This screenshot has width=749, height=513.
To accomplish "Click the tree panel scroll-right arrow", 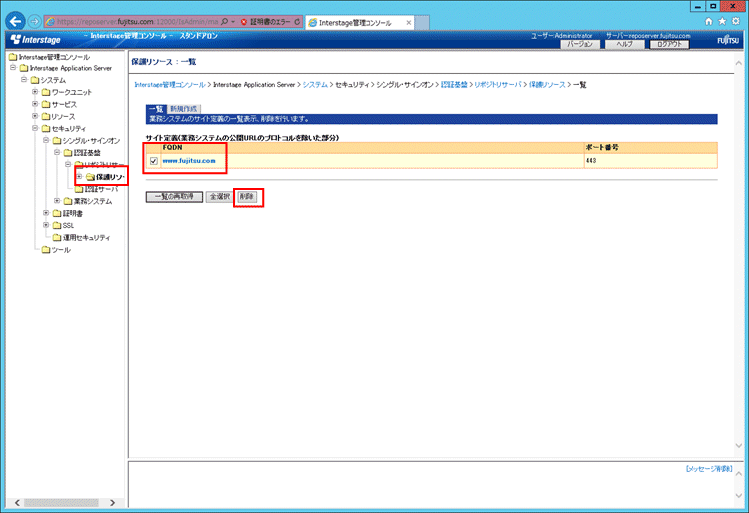I will click(113, 502).
